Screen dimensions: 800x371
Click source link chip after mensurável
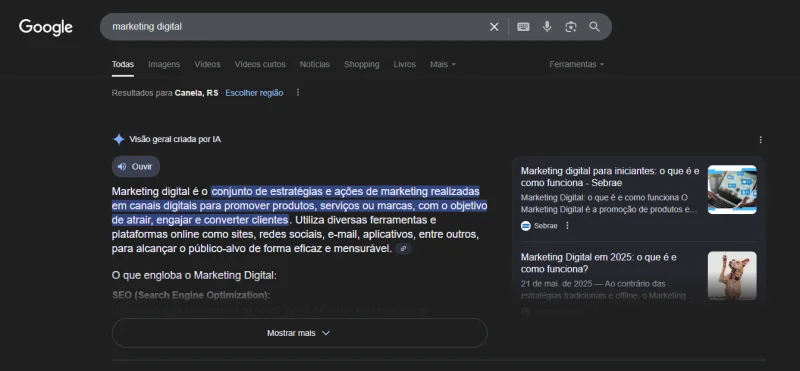tap(403, 249)
